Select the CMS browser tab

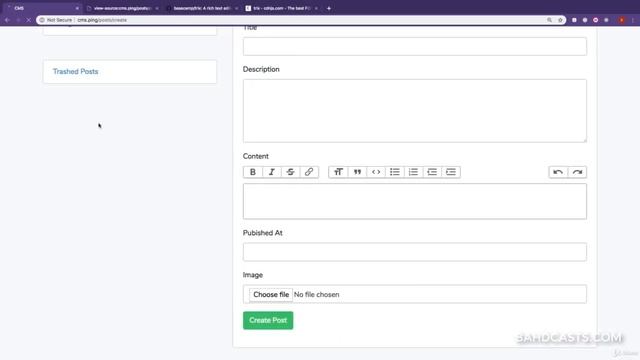[42, 8]
